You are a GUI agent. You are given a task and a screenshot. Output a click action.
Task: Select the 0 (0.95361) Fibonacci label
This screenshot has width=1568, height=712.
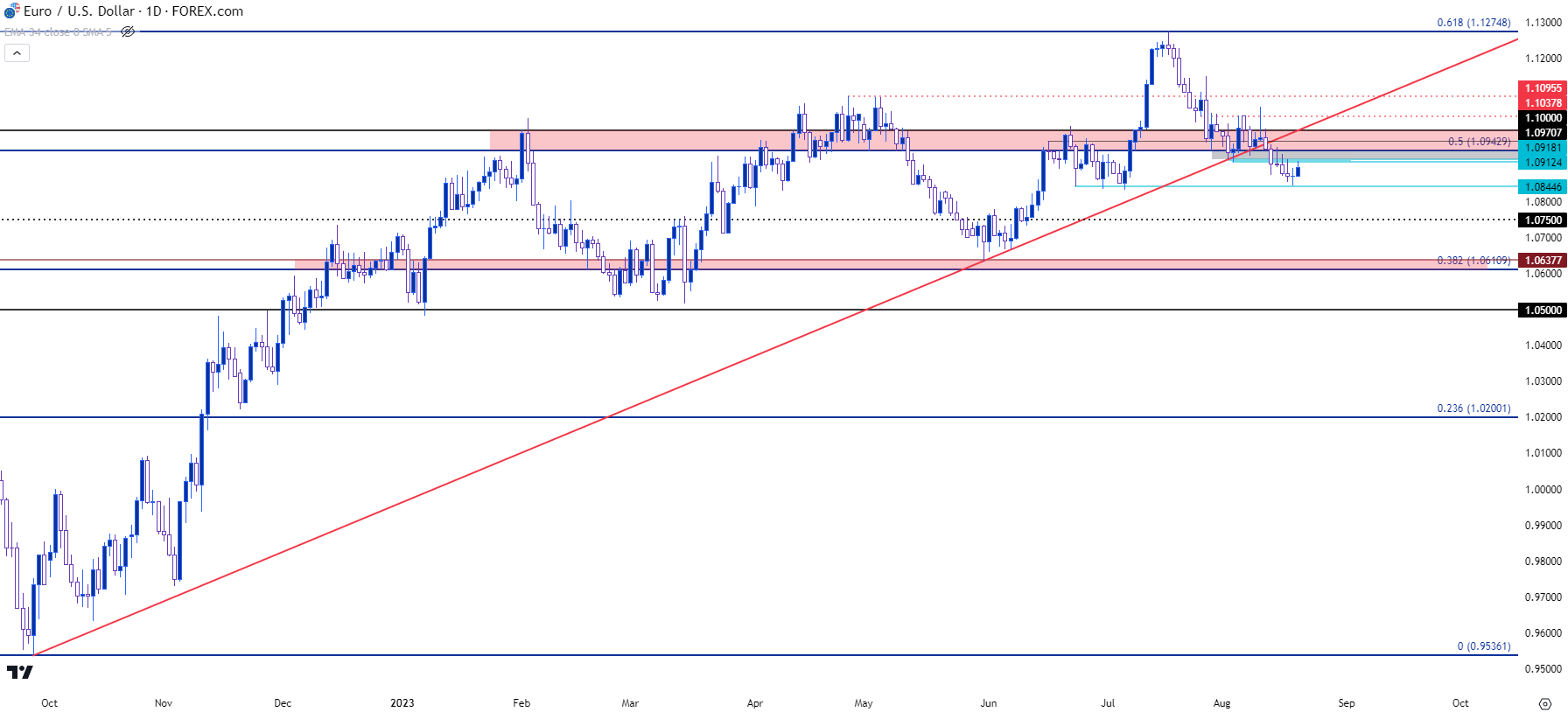1484,646
